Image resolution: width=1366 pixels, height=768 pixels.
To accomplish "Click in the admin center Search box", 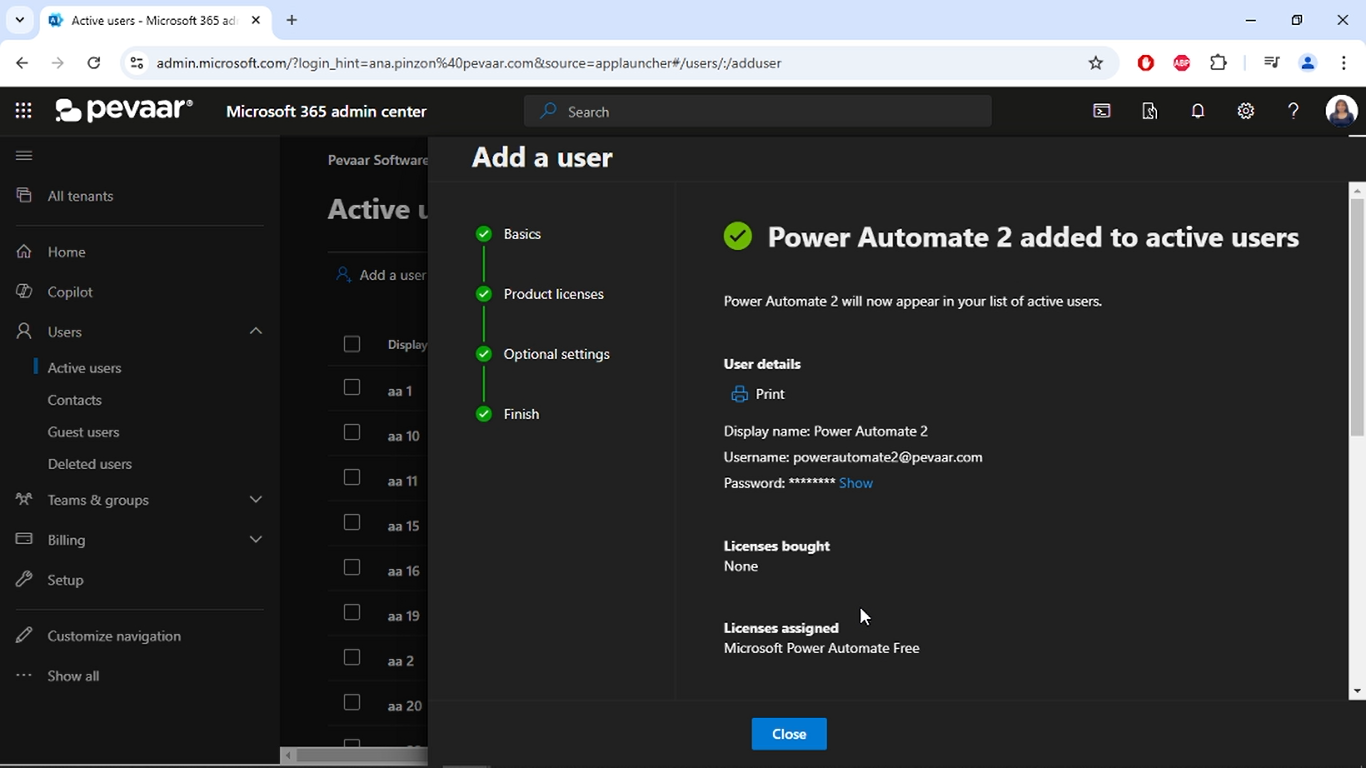I will pos(758,111).
